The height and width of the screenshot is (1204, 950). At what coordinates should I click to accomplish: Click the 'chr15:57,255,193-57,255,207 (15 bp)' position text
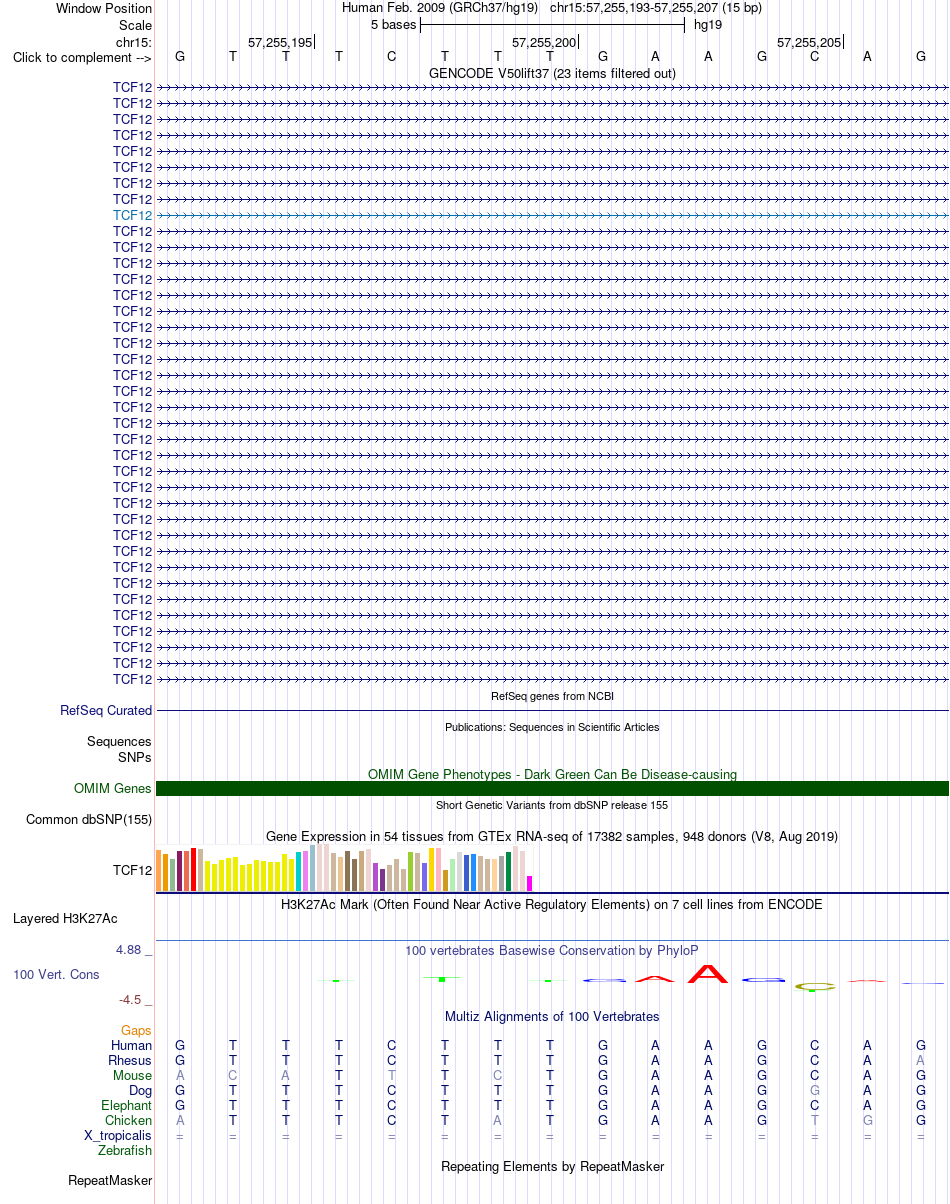tap(656, 8)
